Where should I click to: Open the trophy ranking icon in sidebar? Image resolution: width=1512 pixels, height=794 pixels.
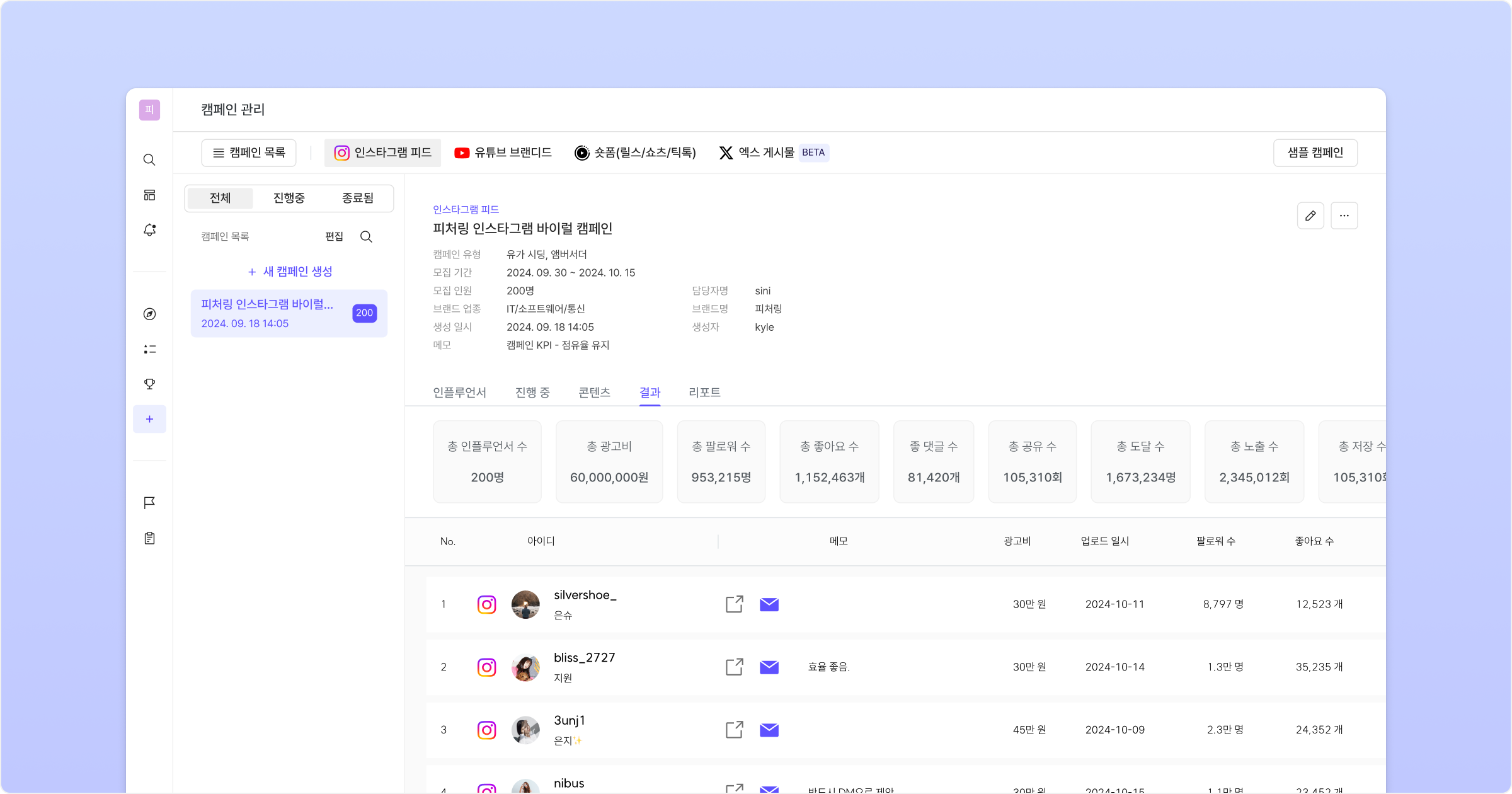[x=149, y=384]
